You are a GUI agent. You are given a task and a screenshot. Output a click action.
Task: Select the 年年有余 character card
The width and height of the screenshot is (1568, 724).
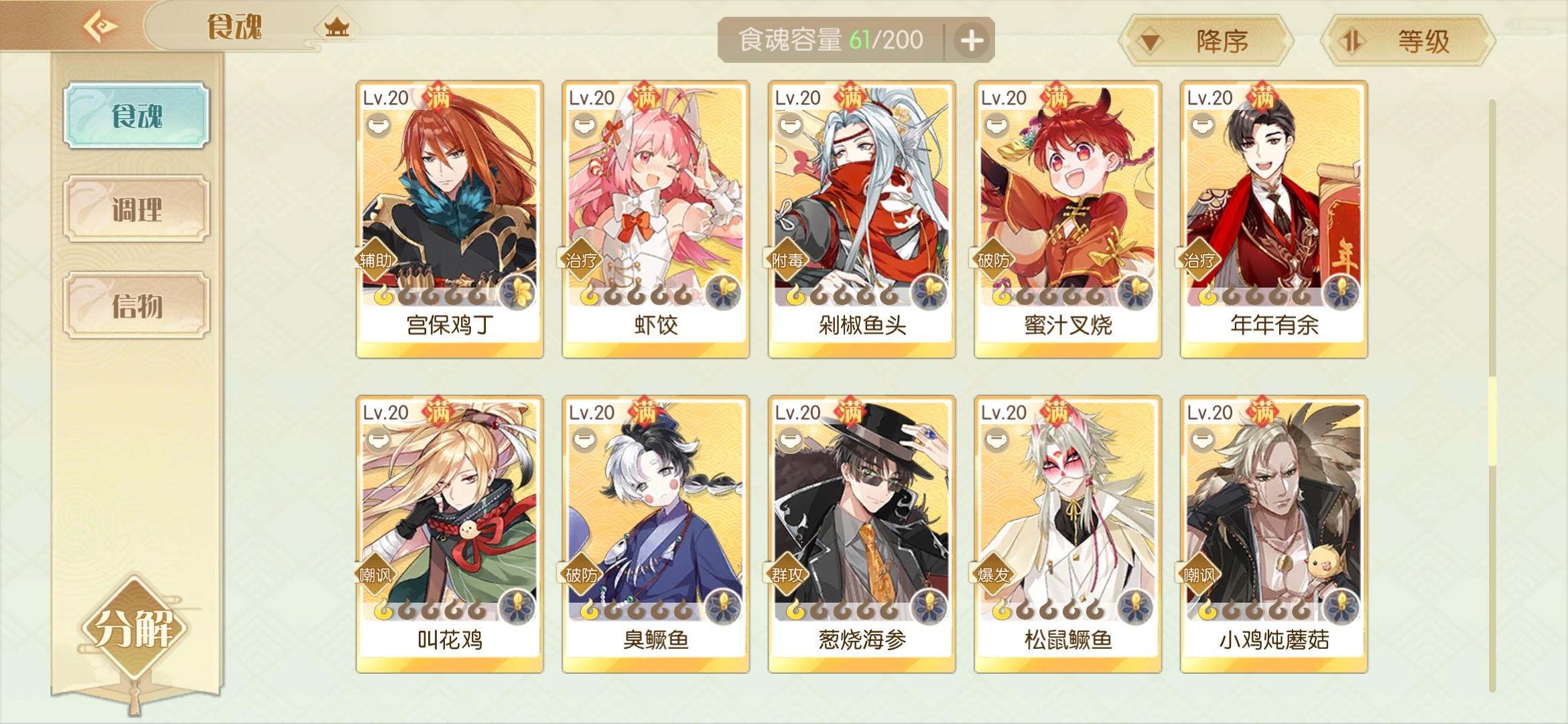[x=1274, y=219]
